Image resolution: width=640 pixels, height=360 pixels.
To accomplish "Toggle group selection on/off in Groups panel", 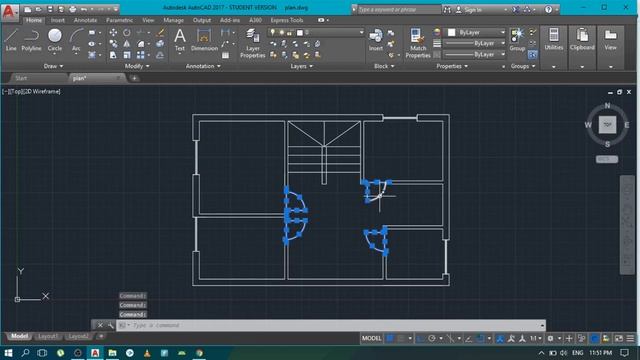I will pos(532,54).
